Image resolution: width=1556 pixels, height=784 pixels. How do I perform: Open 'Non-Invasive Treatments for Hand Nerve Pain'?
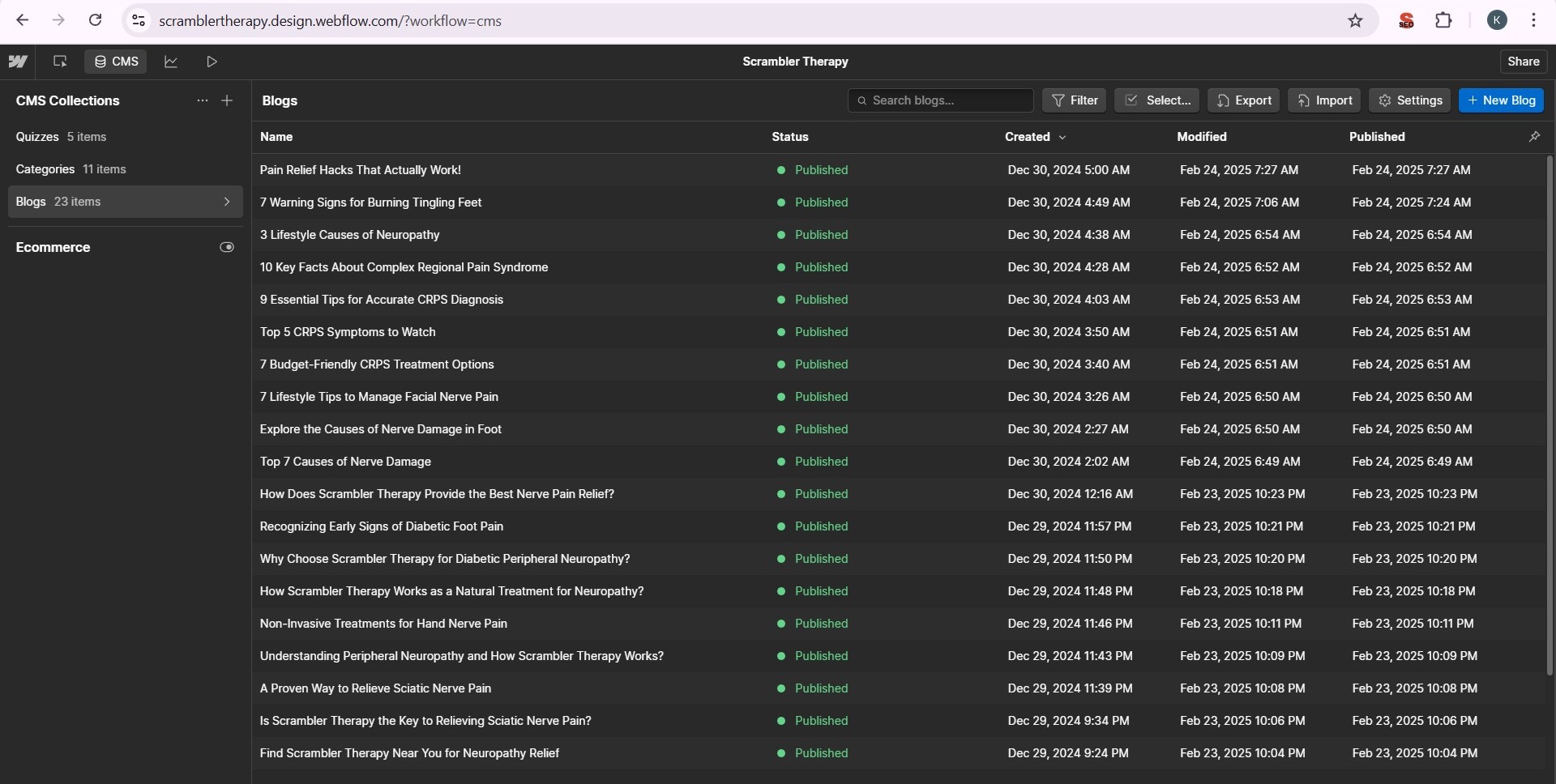pos(383,624)
